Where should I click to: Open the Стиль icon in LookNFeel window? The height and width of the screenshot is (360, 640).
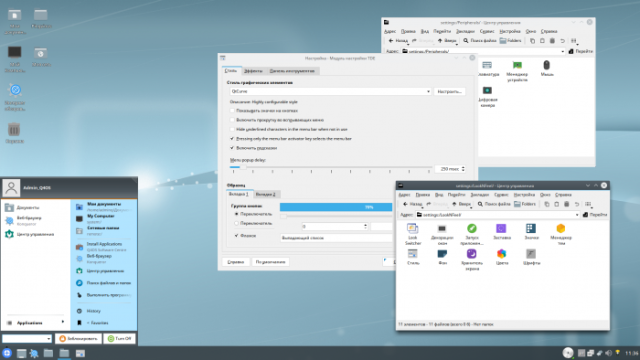tap(413, 257)
